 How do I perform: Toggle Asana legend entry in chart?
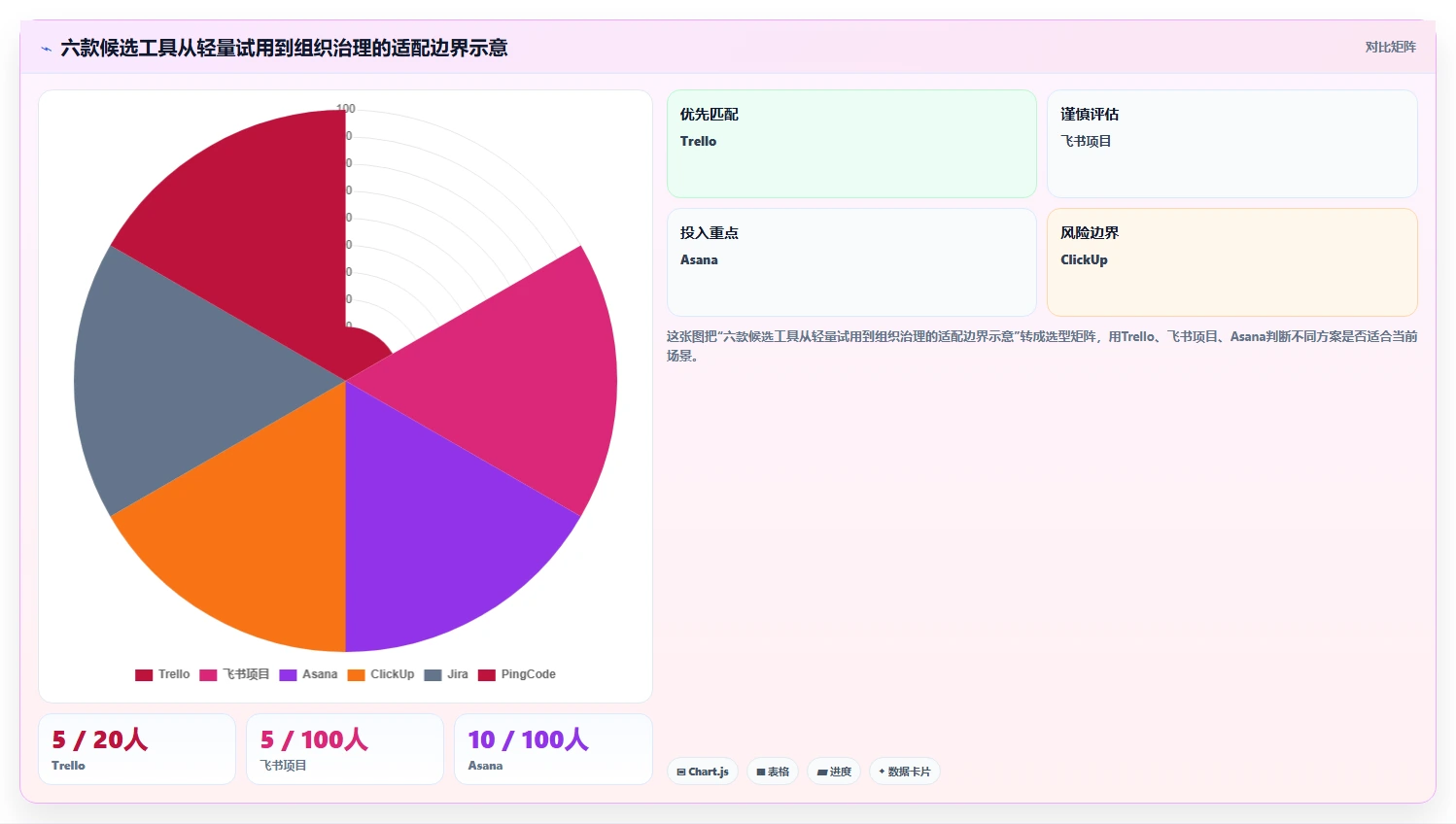click(308, 674)
